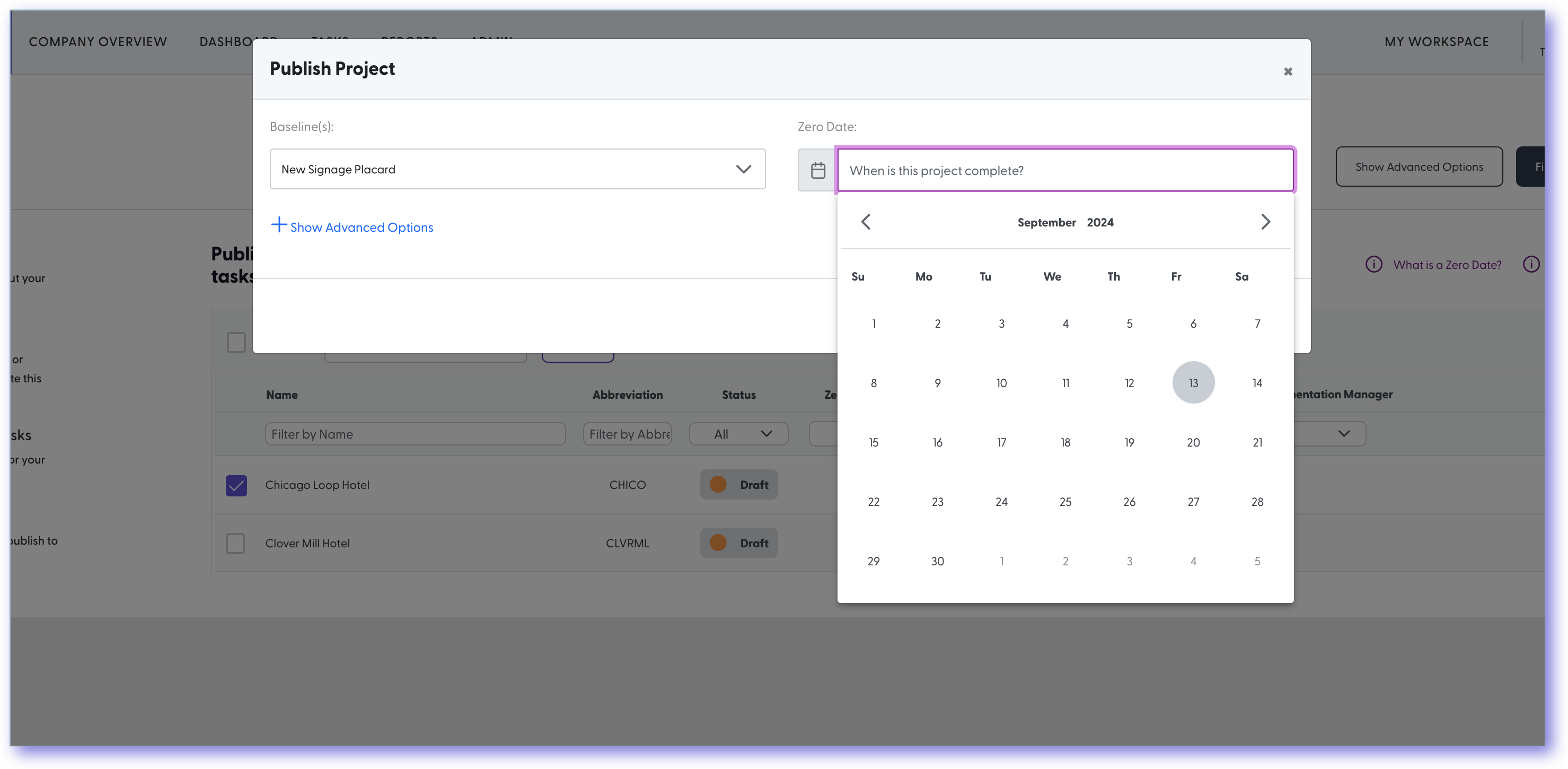The height and width of the screenshot is (769, 1568).
Task: Select September 28 in the date picker
Action: point(1257,502)
